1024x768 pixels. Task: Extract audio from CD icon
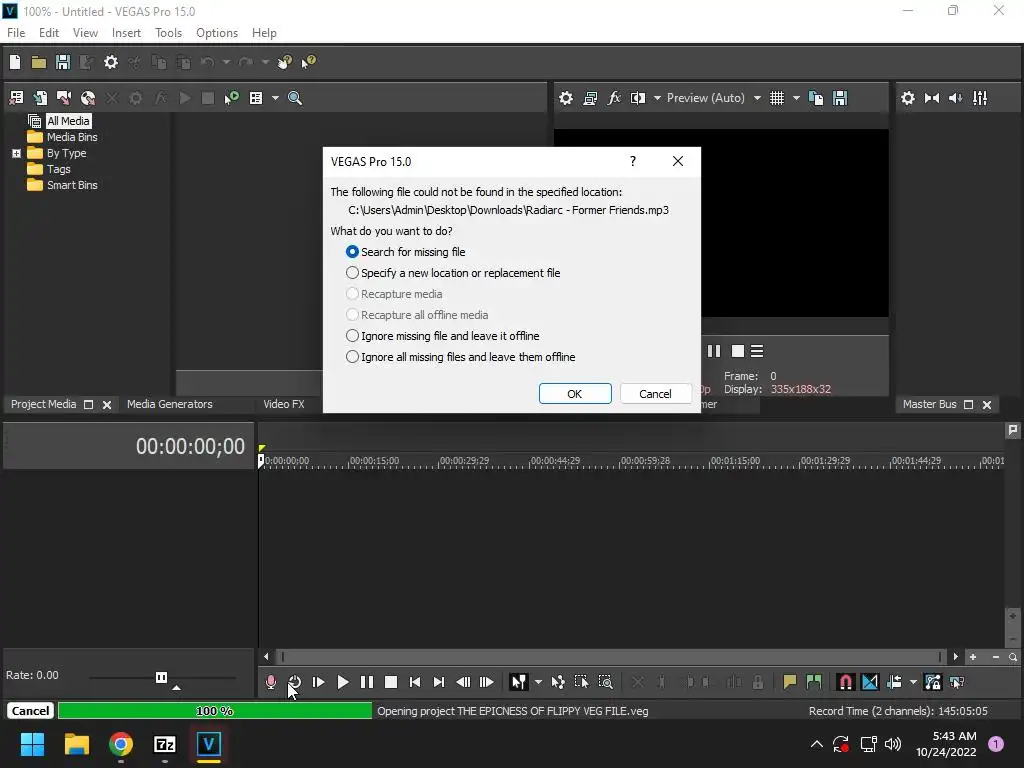tap(88, 98)
